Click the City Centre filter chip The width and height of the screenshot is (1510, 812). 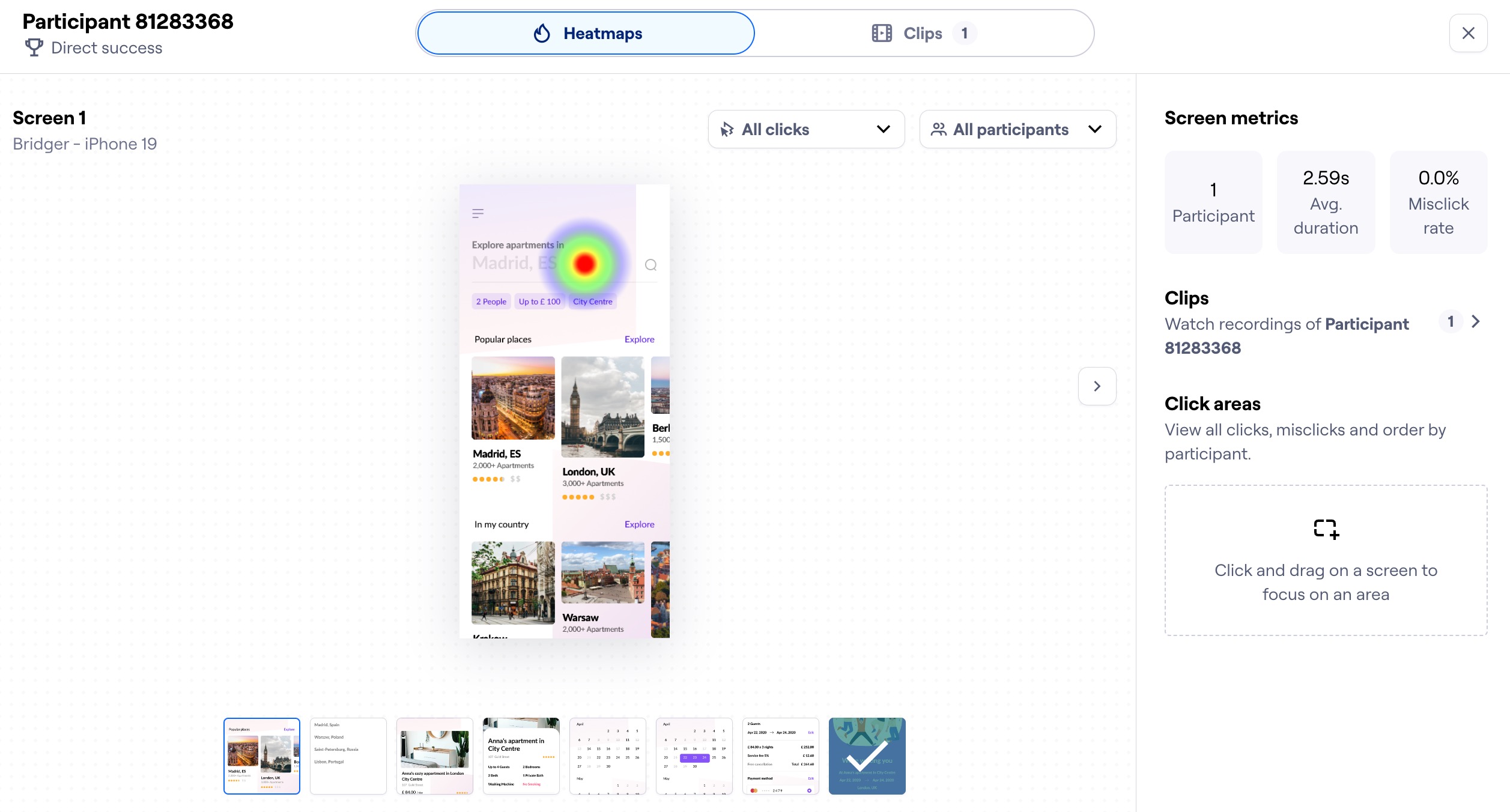592,301
